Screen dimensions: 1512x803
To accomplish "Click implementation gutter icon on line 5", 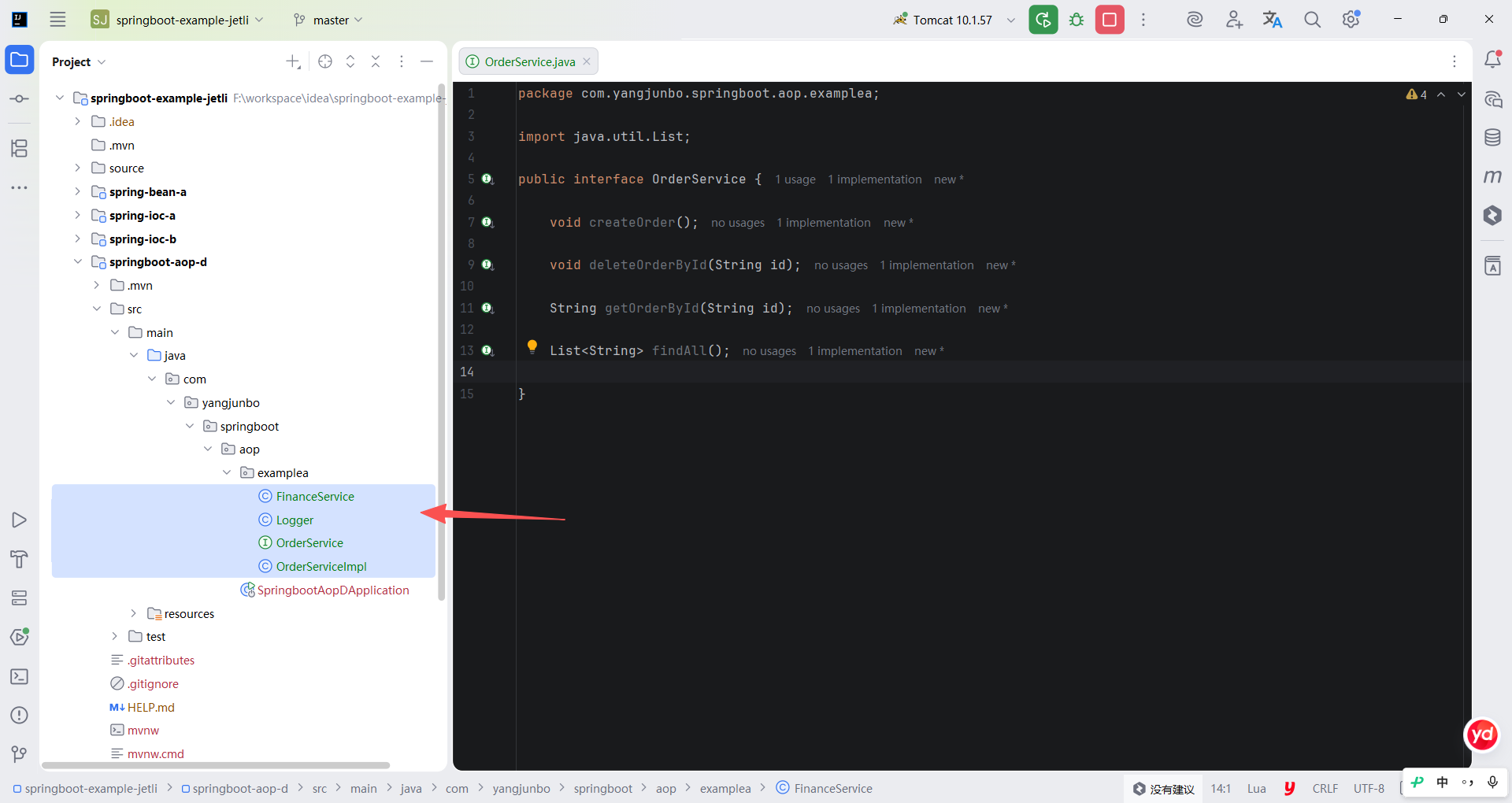I will point(487,179).
